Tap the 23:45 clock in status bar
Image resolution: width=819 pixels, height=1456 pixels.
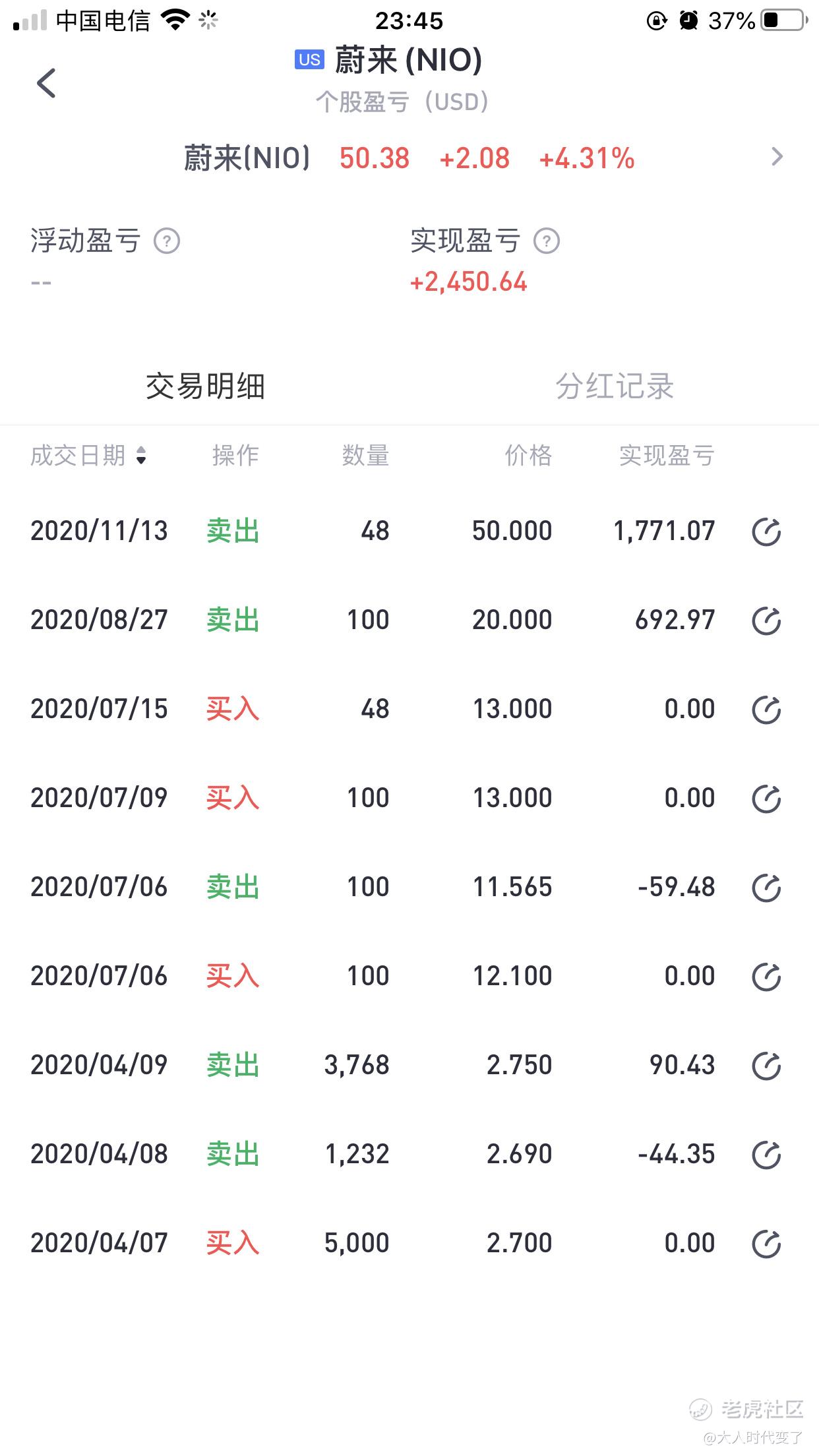tap(409, 21)
